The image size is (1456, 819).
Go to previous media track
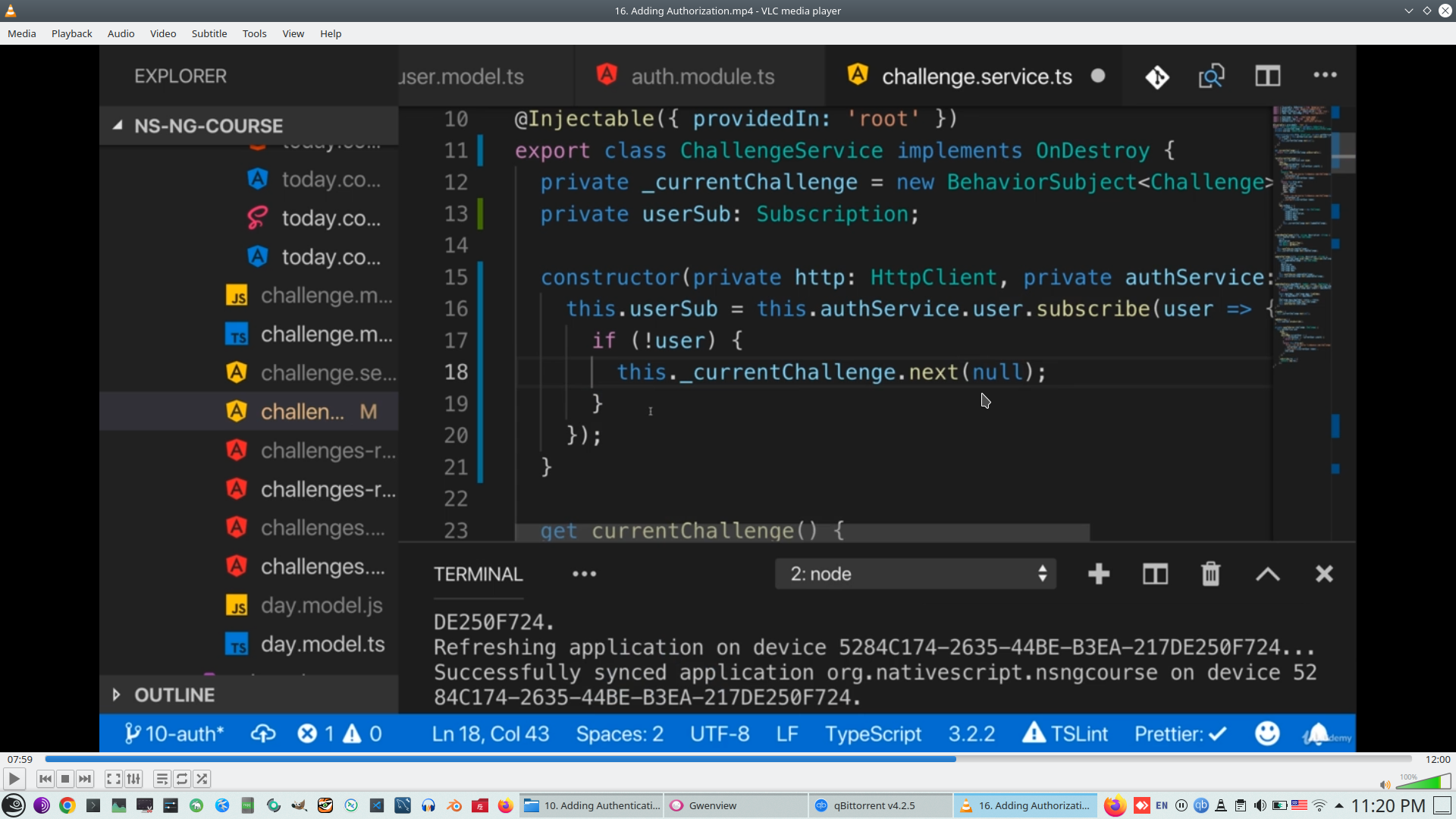45,779
